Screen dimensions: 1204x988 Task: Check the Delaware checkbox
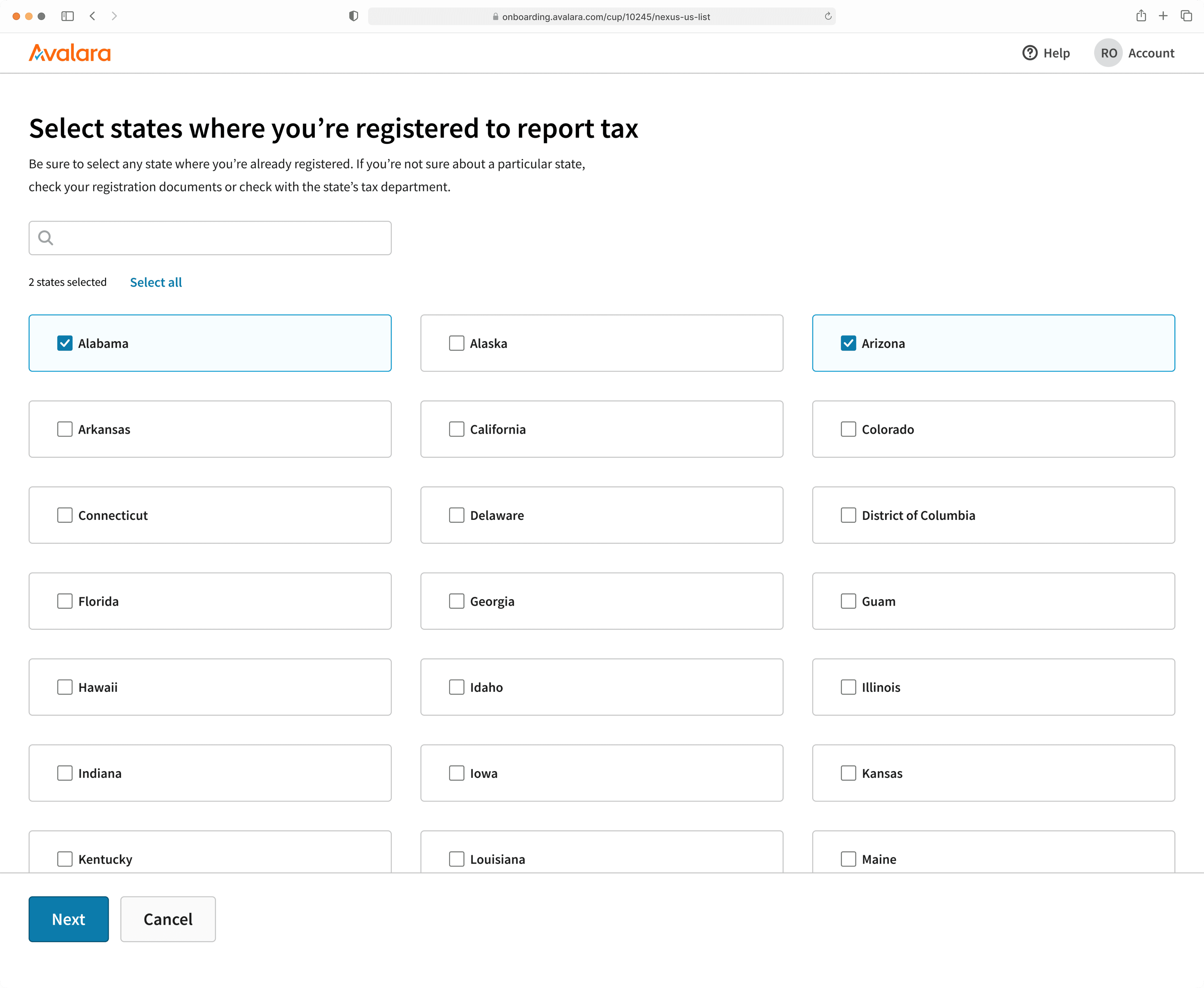[x=457, y=515]
